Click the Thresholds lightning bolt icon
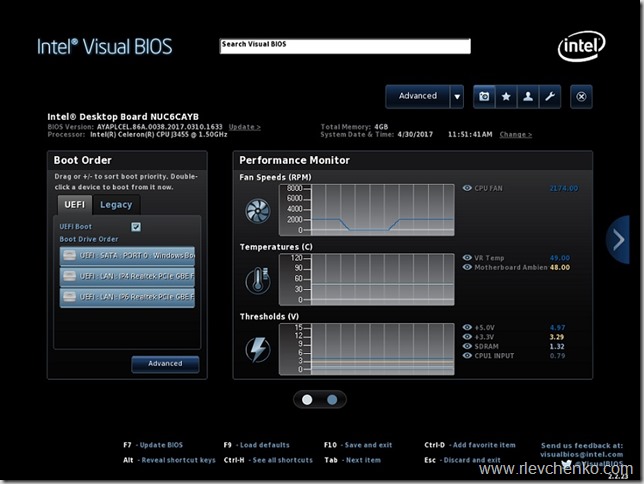Screen dimensions: 644x484 tap(258, 350)
